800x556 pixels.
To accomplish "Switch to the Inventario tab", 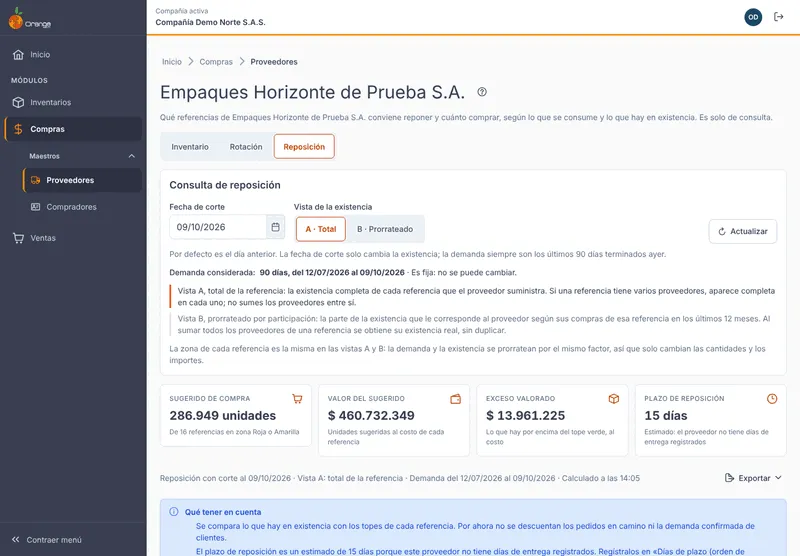I will click(190, 147).
